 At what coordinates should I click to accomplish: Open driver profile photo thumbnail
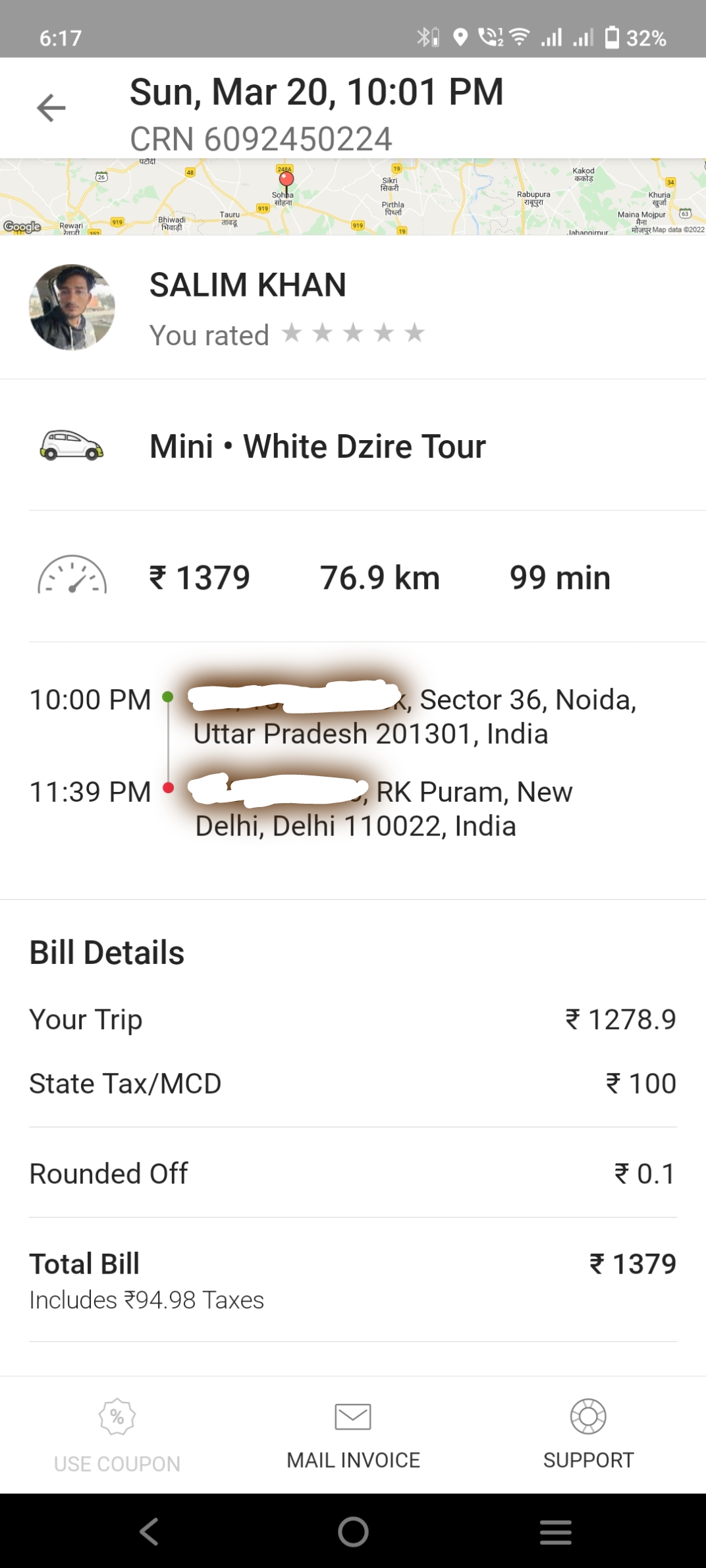click(x=72, y=307)
